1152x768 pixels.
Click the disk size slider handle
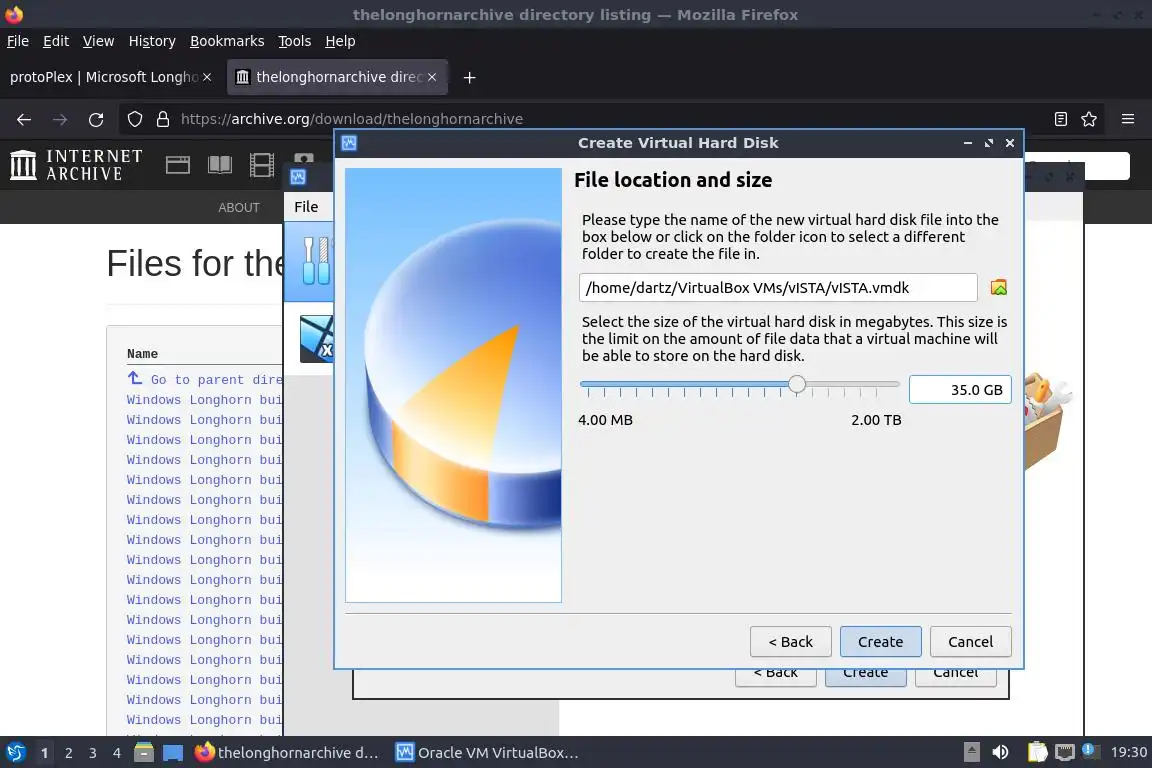coord(797,384)
